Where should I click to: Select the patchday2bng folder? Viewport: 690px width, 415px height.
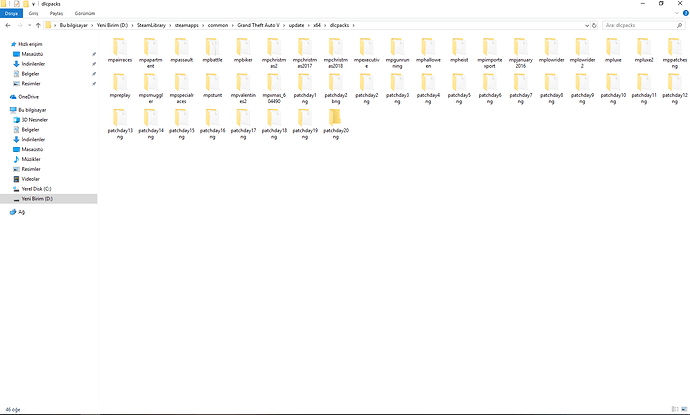point(335,88)
